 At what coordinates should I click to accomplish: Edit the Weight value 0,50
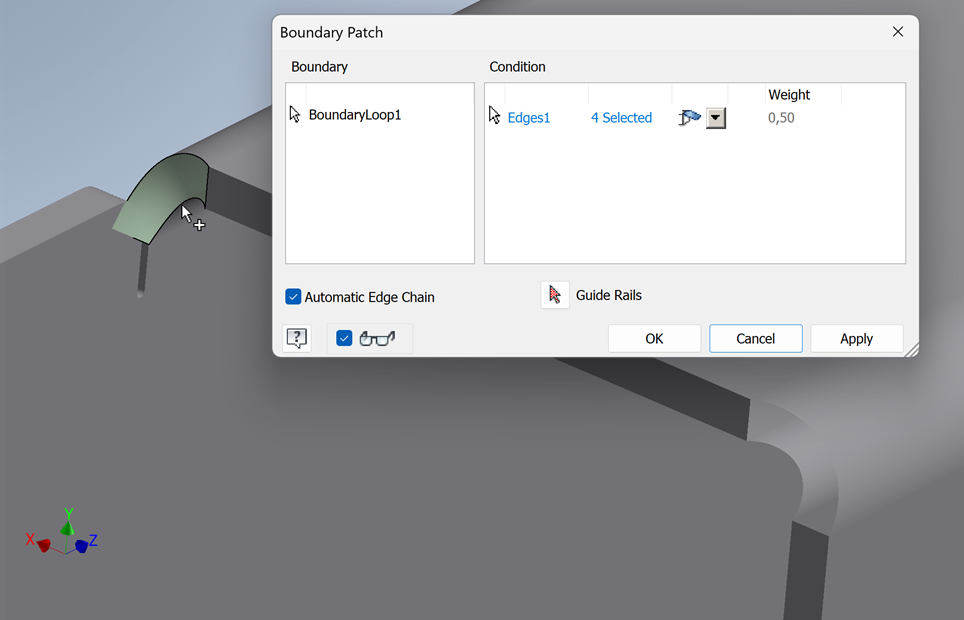[781, 117]
